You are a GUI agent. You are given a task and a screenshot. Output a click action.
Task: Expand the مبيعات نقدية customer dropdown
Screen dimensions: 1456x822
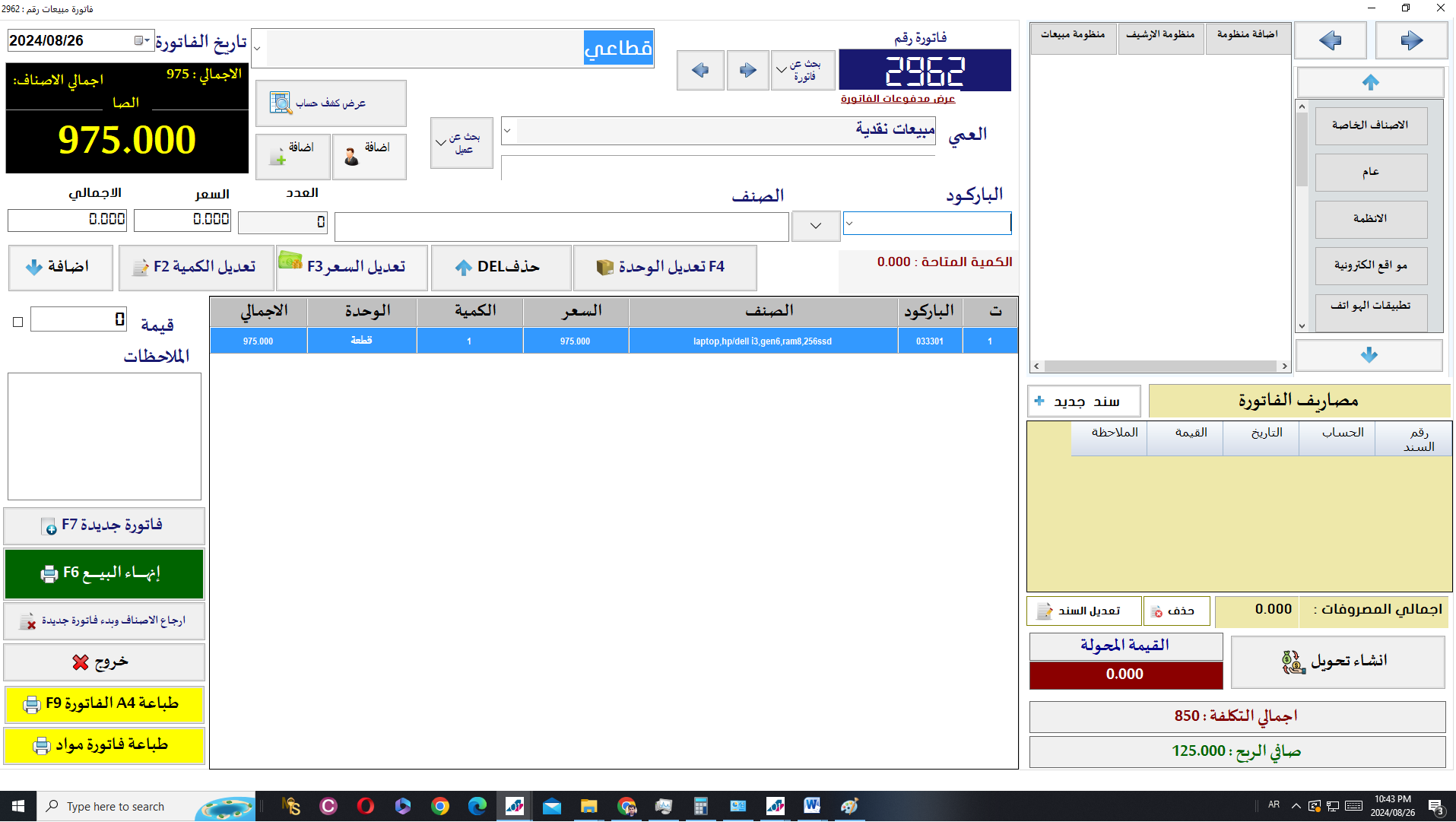tap(508, 130)
